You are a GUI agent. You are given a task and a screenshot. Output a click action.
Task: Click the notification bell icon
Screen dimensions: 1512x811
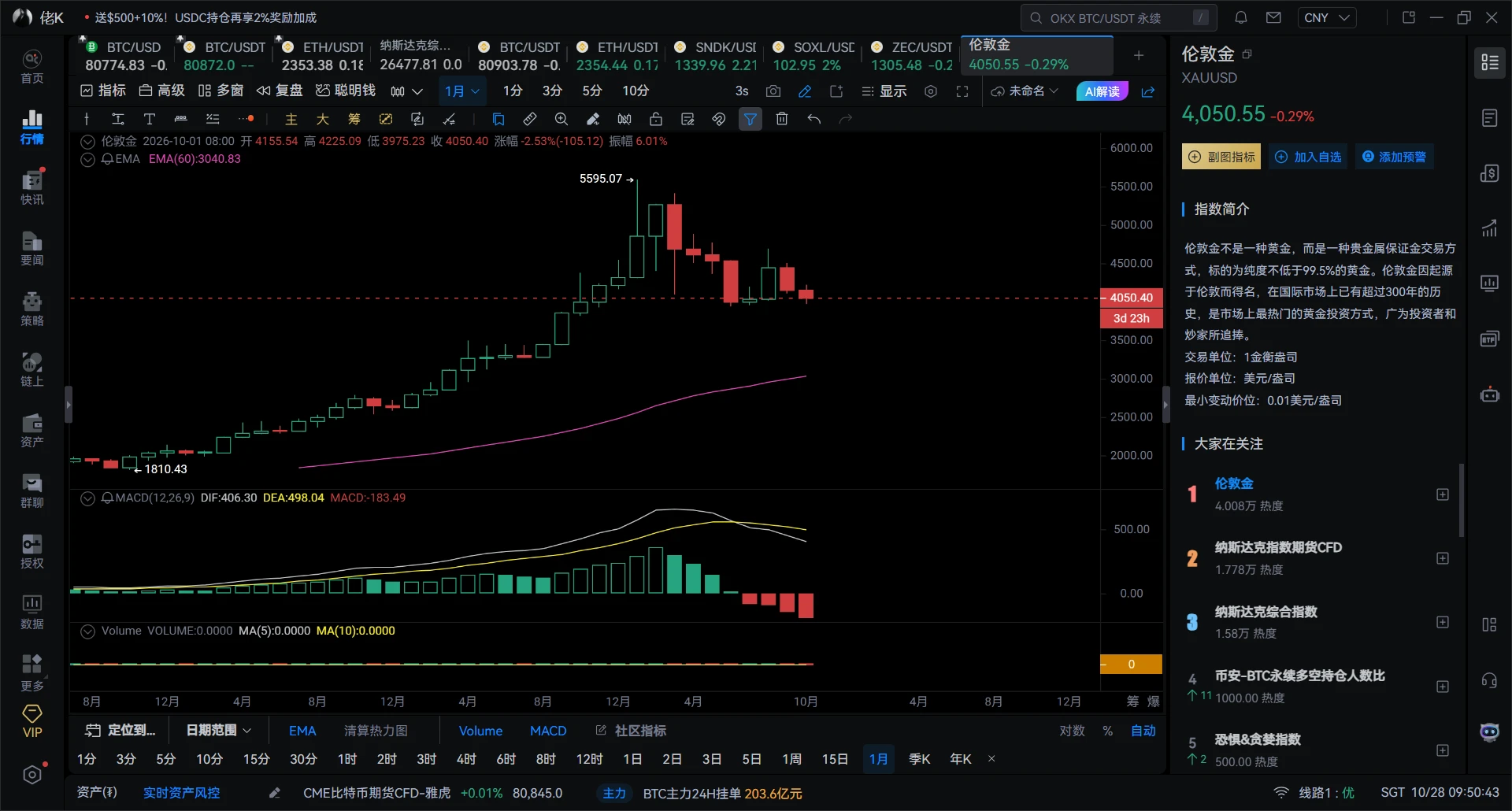click(1240, 17)
